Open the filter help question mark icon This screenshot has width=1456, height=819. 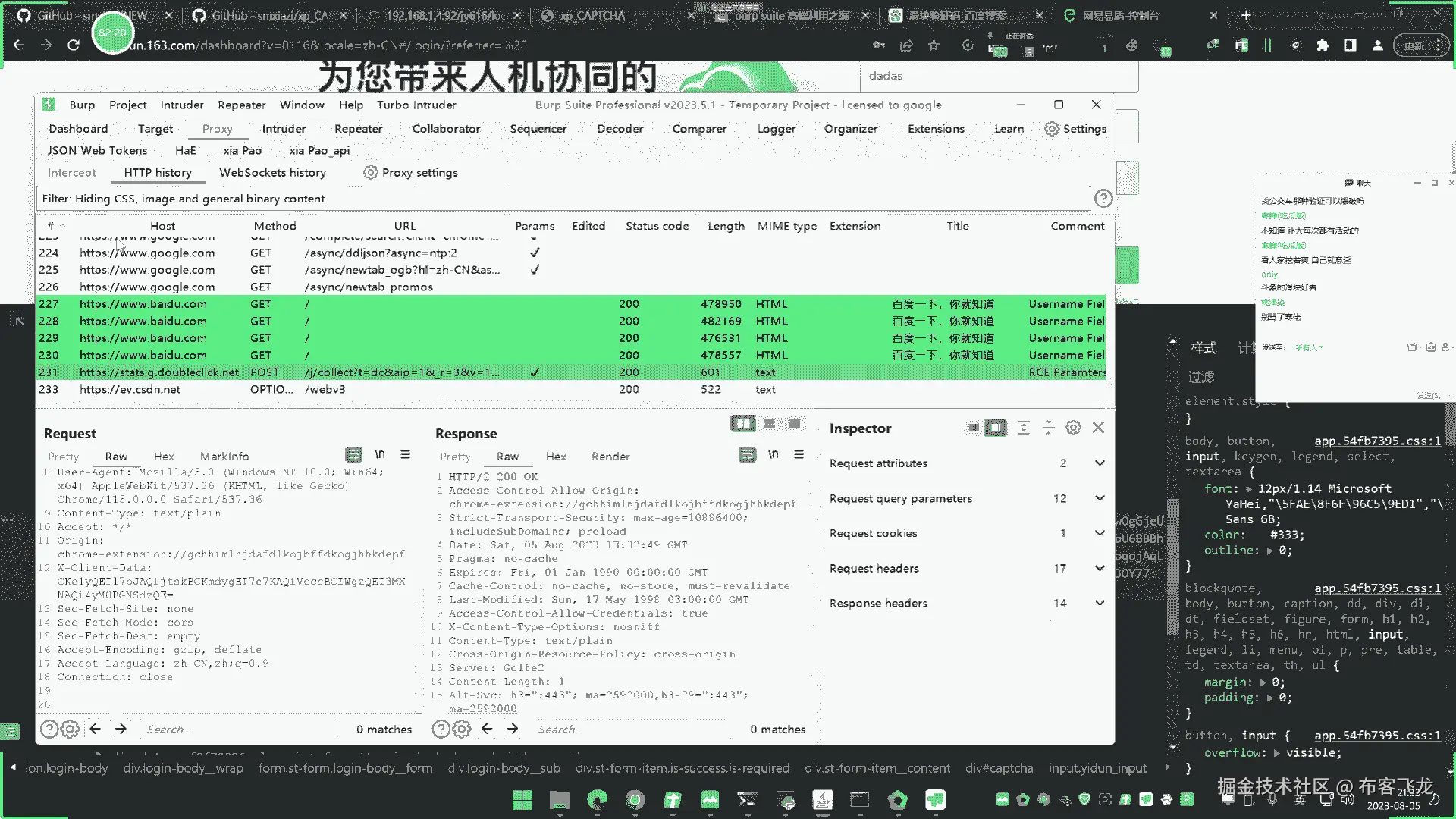[1103, 199]
